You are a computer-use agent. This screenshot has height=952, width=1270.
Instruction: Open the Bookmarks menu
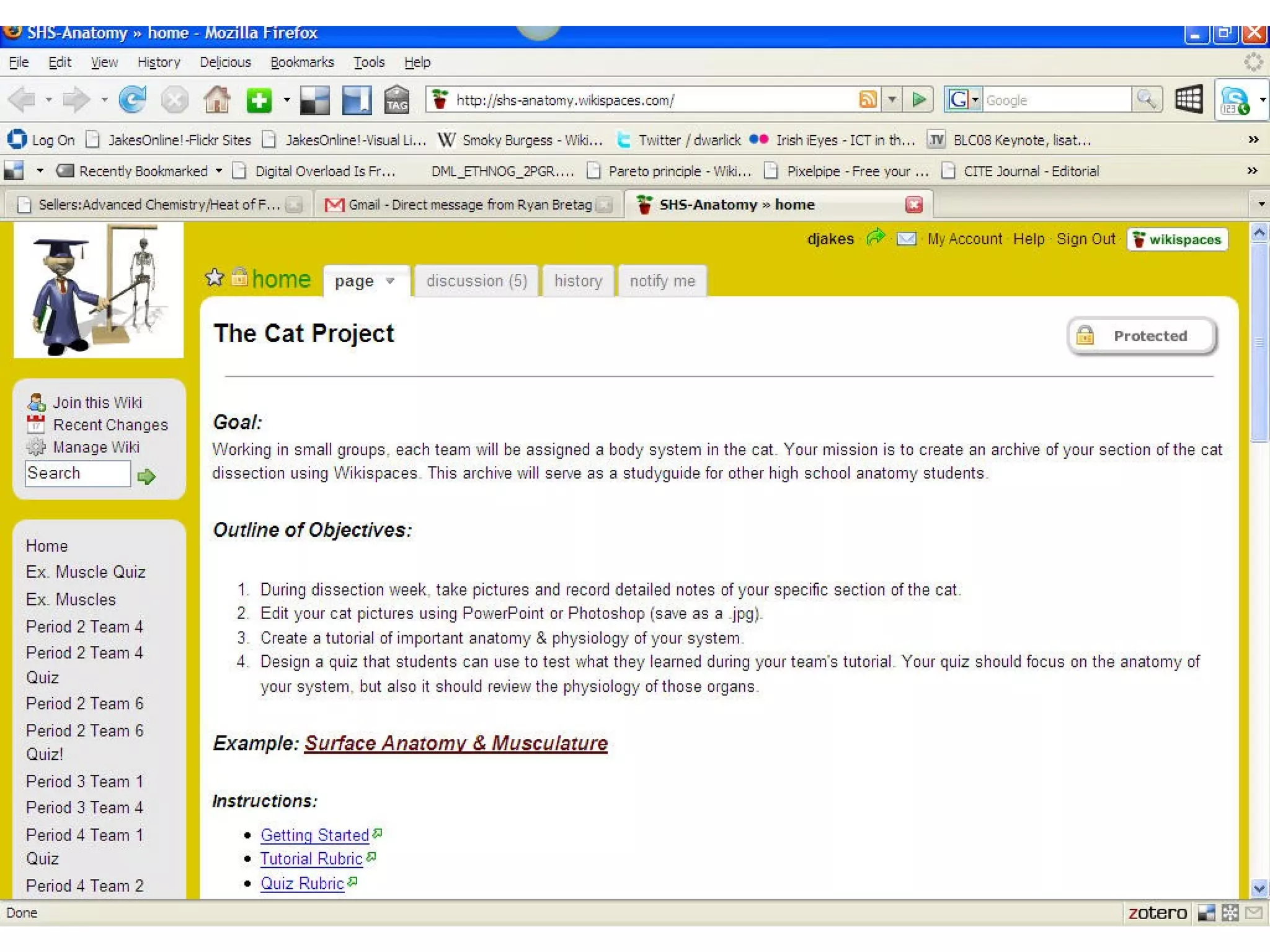pos(302,62)
